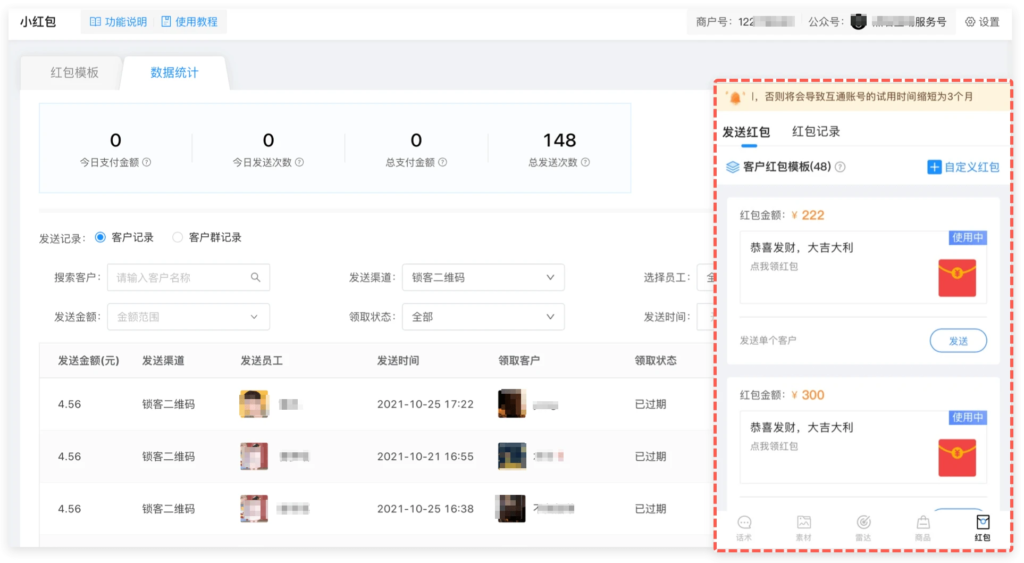Click the 已过期 status in the 17:22 row

click(650, 404)
